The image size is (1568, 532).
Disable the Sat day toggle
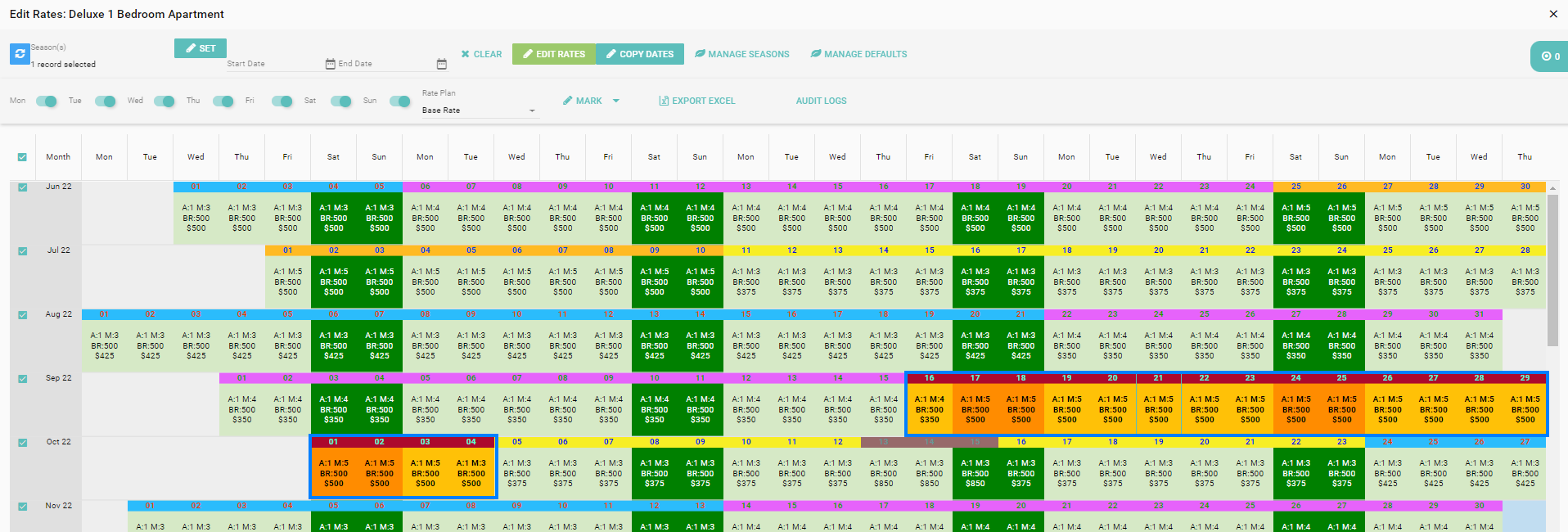point(340,101)
